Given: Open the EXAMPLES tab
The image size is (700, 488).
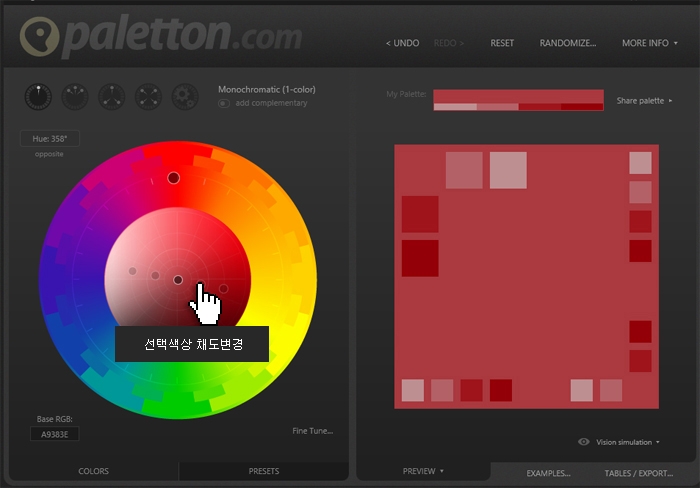Looking at the screenshot, I should tap(548, 473).
